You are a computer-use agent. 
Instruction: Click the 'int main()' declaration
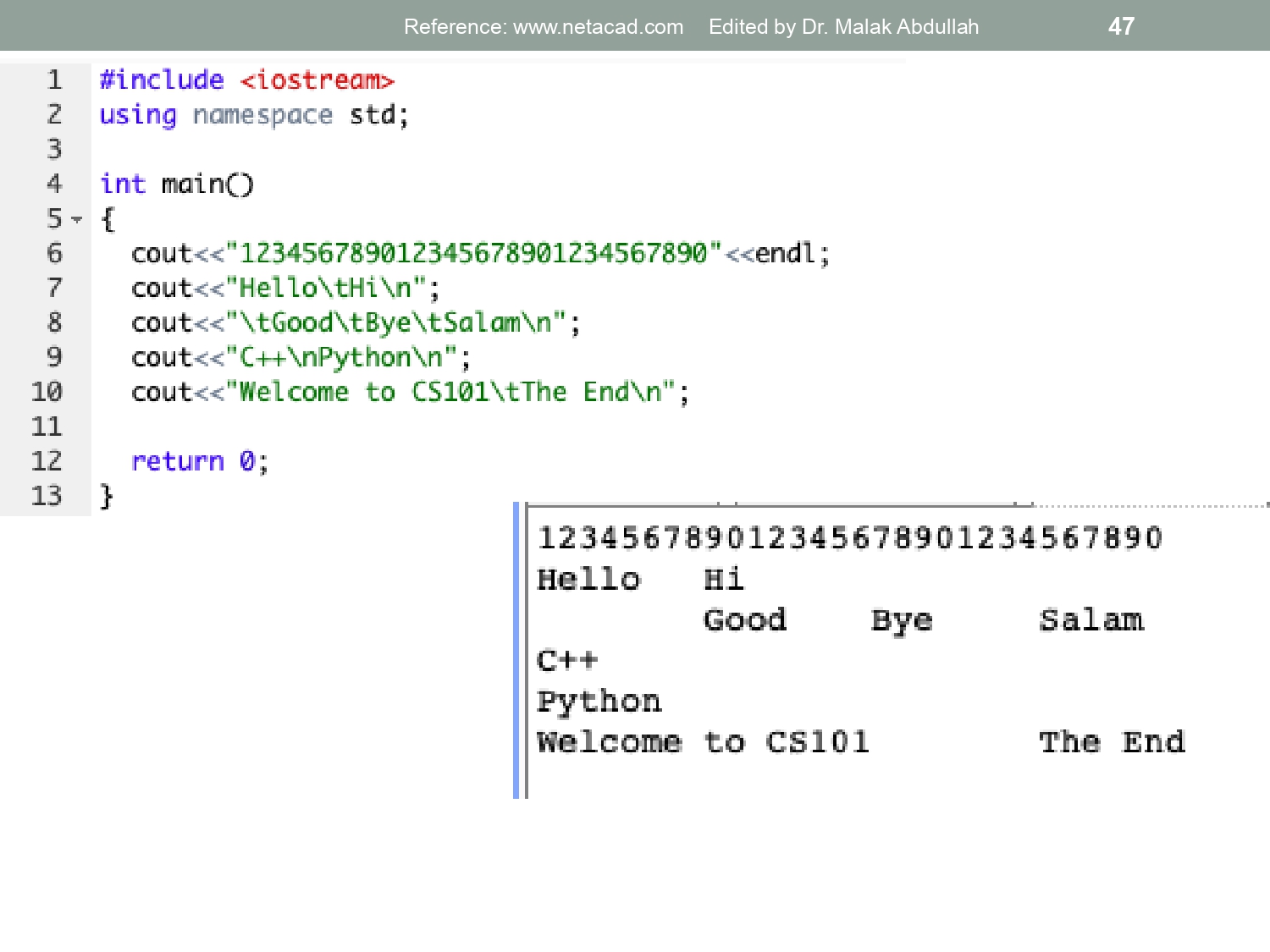(x=176, y=184)
